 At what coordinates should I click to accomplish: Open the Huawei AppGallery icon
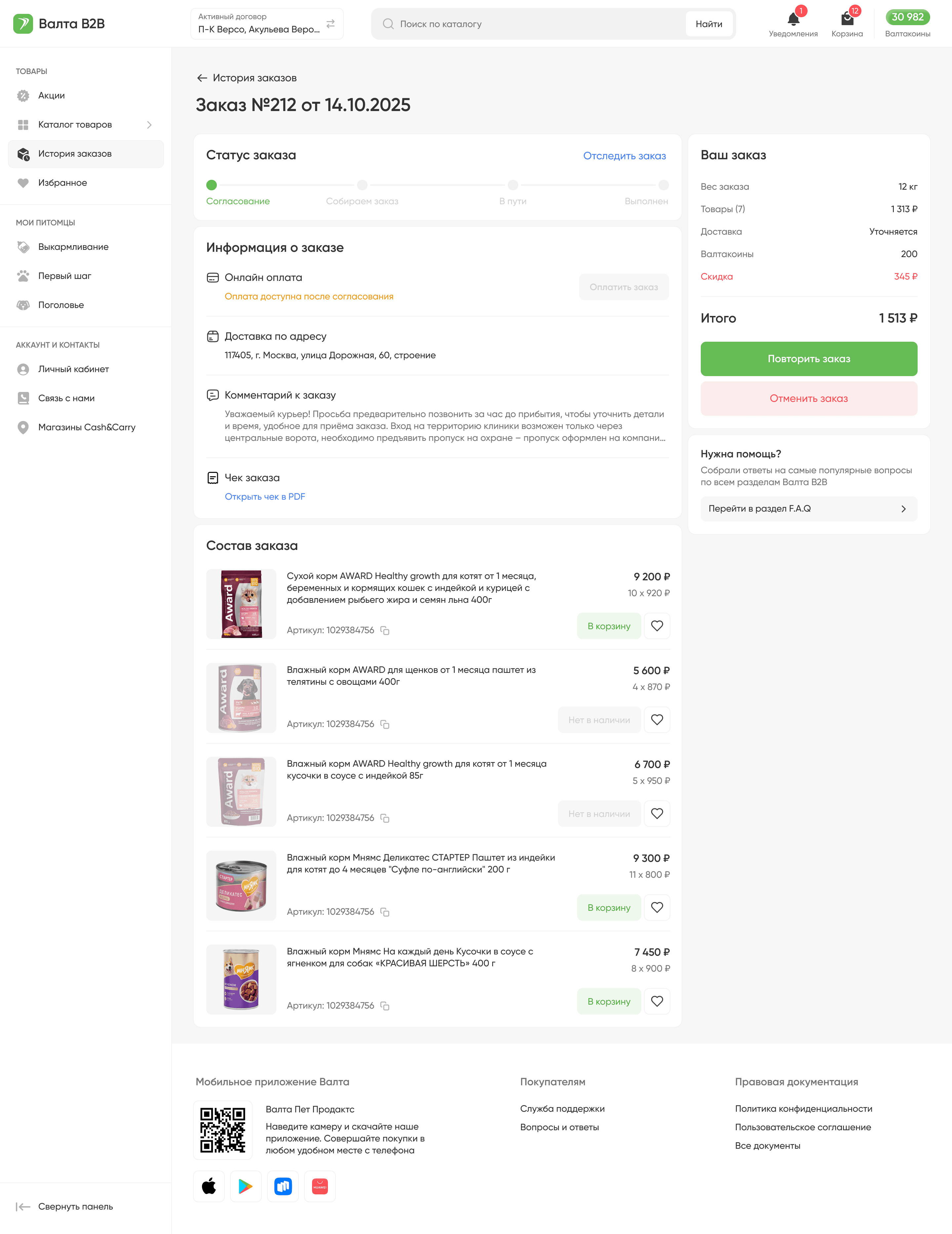pos(320,1186)
